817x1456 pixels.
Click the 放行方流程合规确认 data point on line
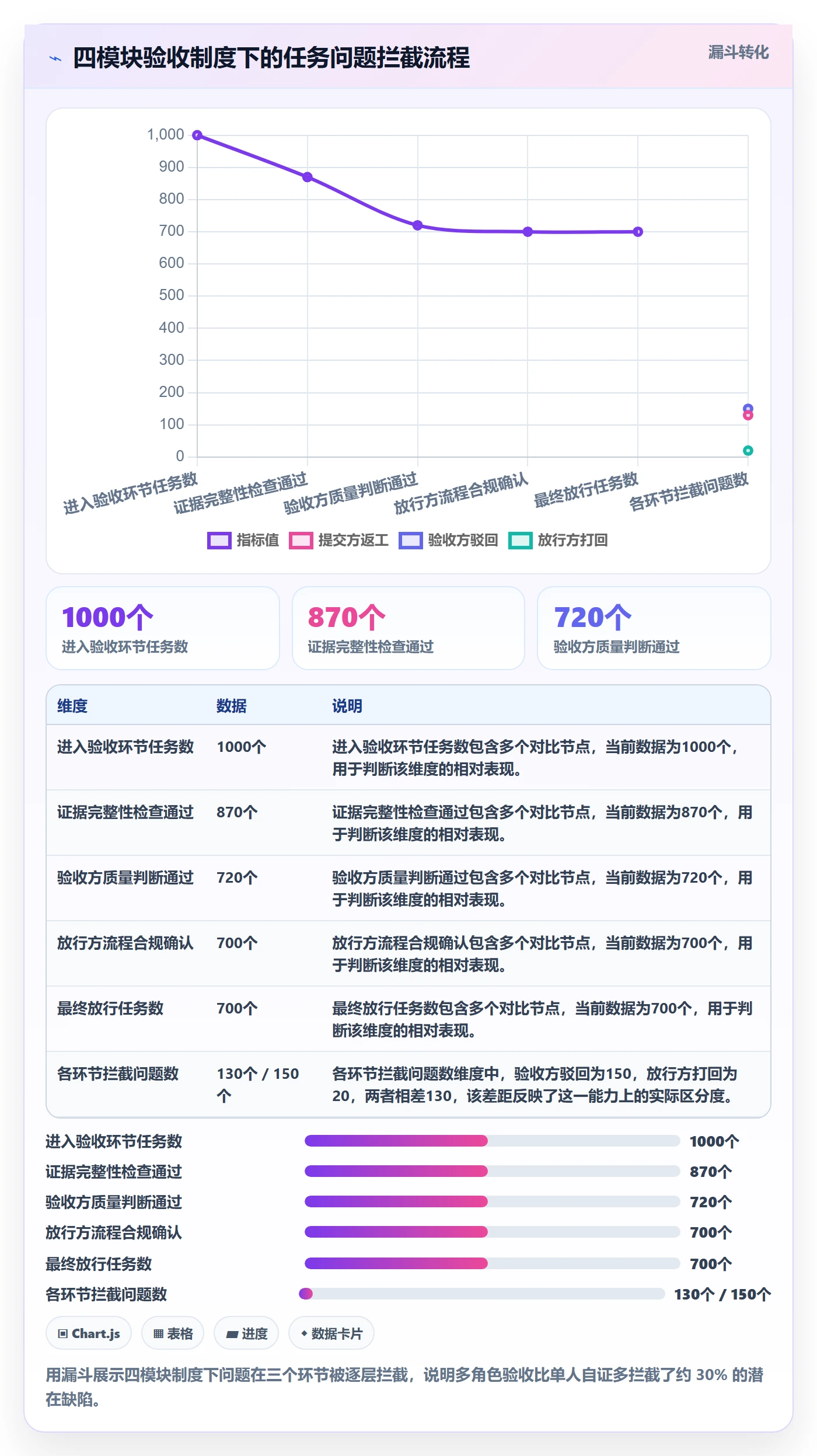click(528, 232)
